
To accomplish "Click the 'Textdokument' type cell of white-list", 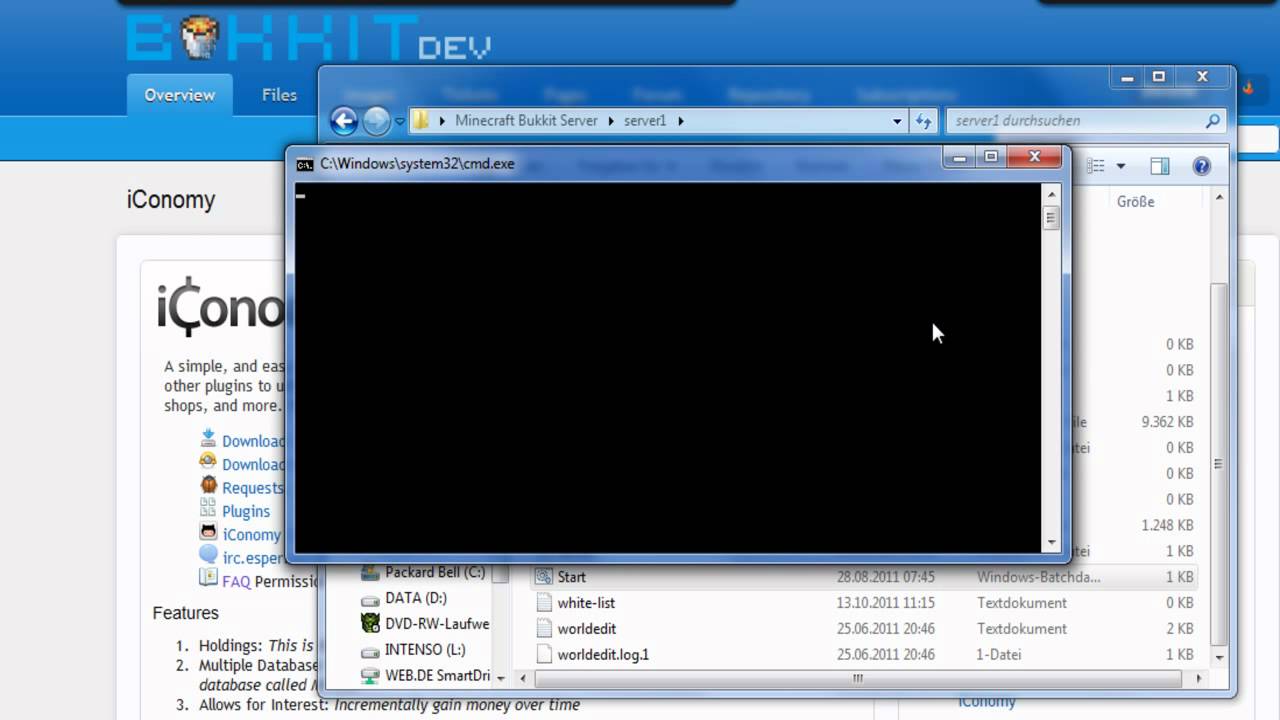I will (x=1022, y=603).
